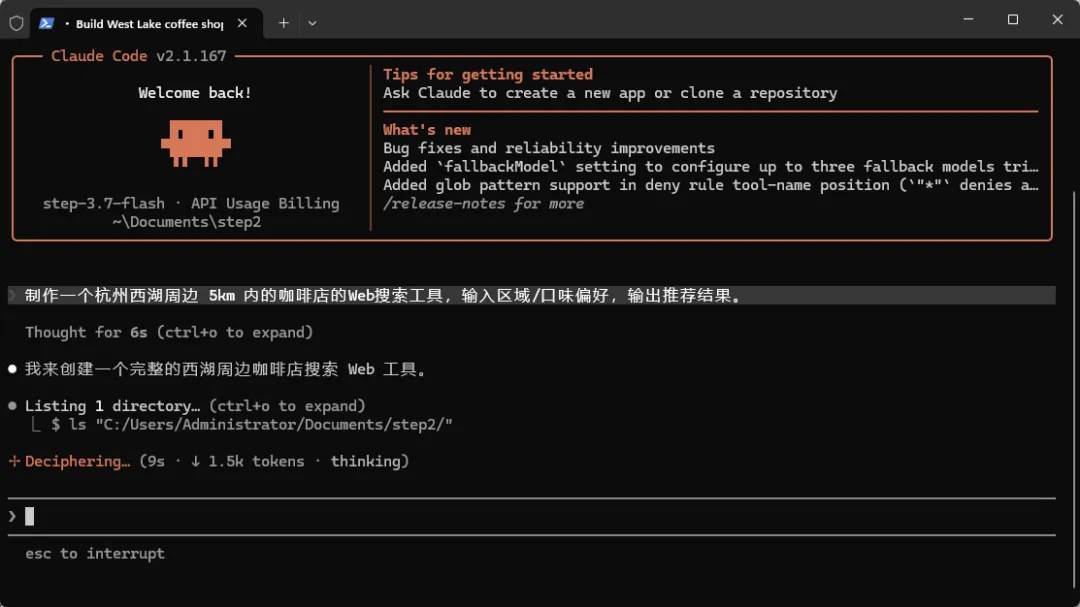The width and height of the screenshot is (1080, 607).
Task: Click the PowerShell icon on the tab
Action: pos(46,23)
